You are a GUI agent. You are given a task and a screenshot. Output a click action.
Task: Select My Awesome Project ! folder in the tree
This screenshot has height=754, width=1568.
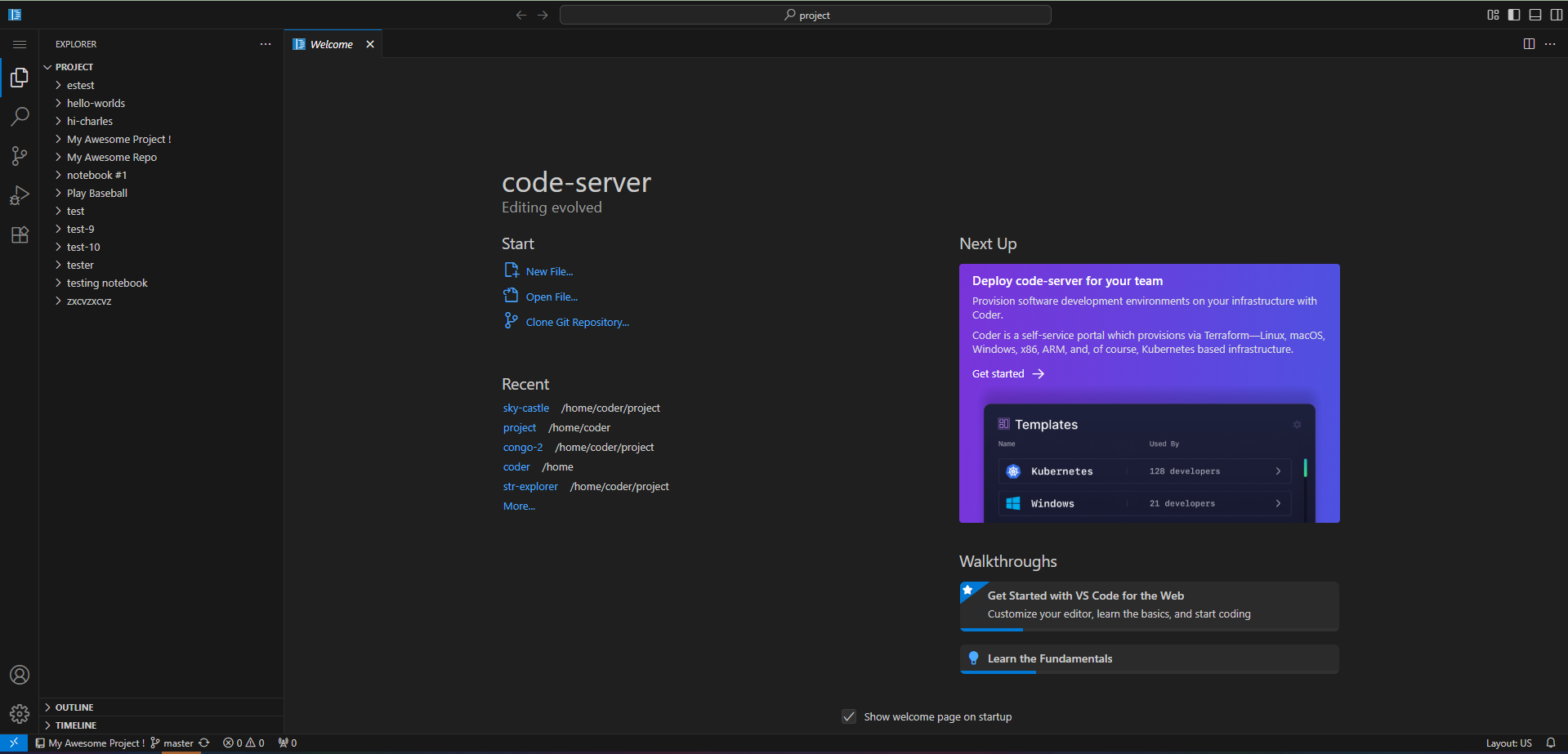(x=161, y=139)
